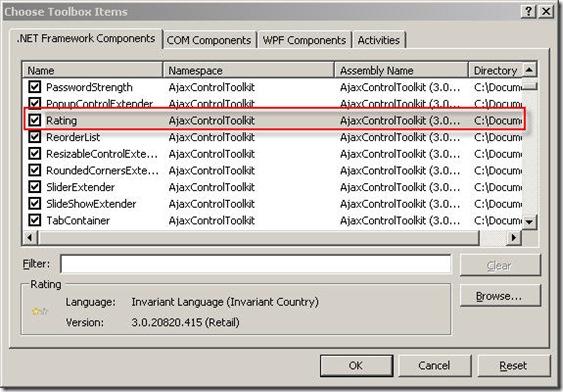The image size is (563, 392).
Task: Confirm with the OK button
Action: click(356, 365)
